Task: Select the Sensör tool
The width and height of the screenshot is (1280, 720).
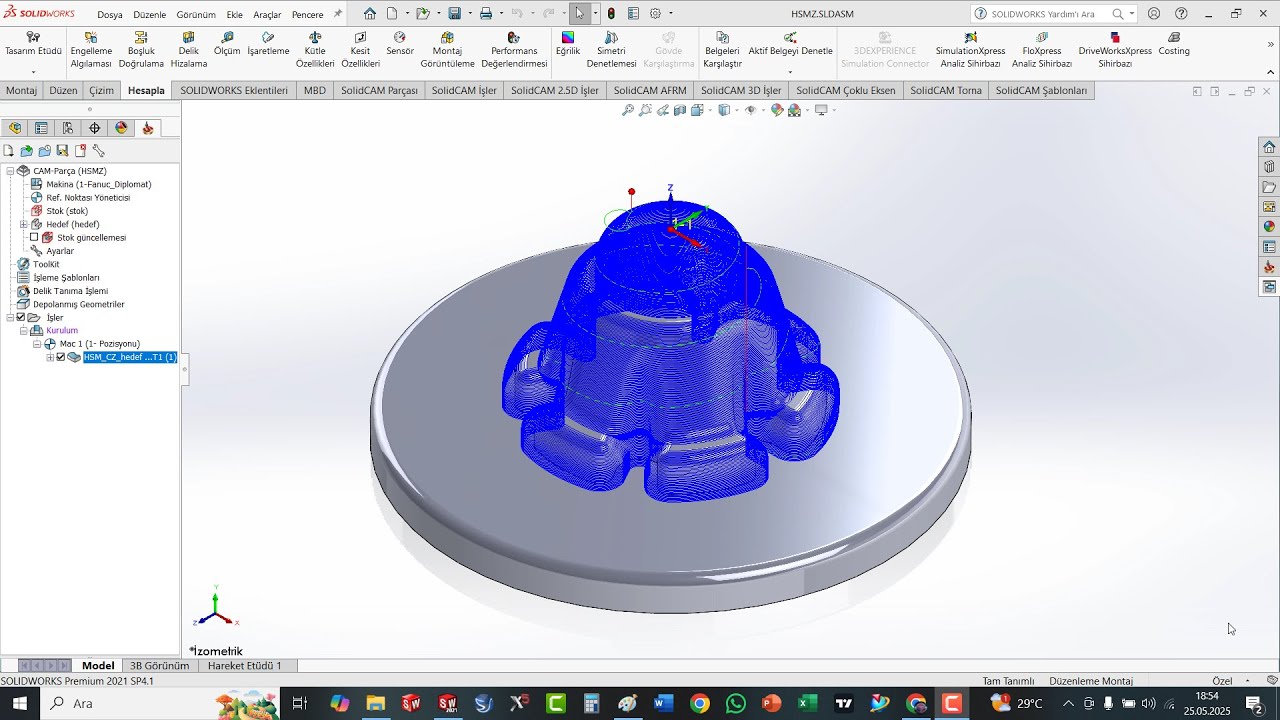Action: 400,44
